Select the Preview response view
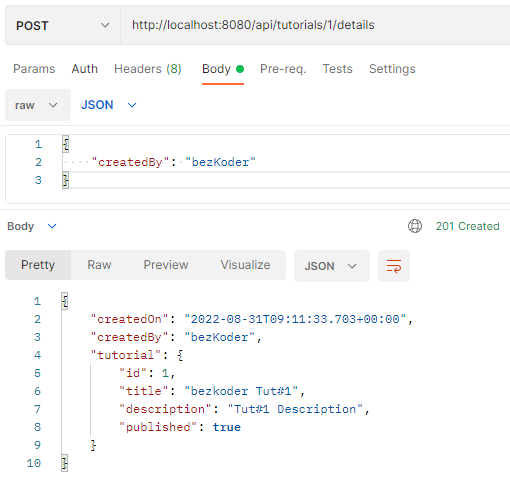Image resolution: width=510 pixels, height=480 pixels. point(166,265)
